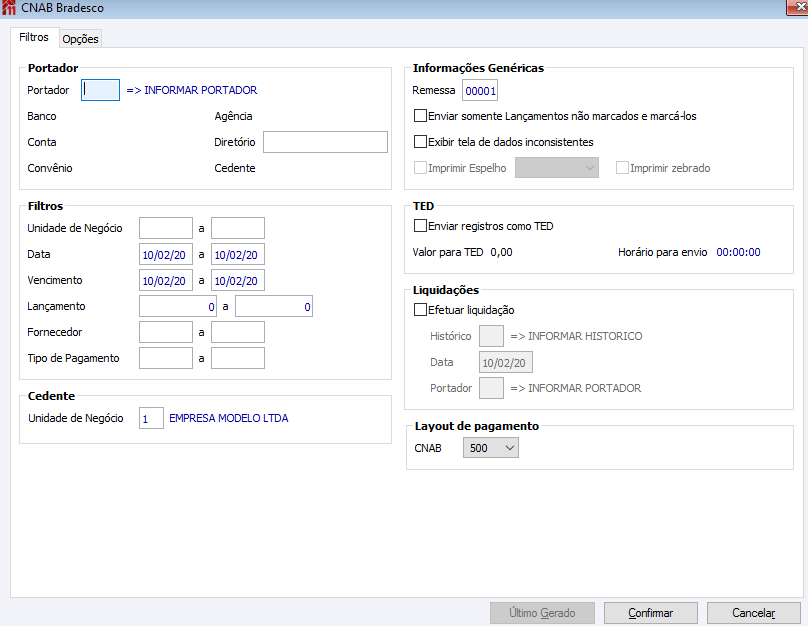Click the Lançamento end number field

[x=274, y=307]
